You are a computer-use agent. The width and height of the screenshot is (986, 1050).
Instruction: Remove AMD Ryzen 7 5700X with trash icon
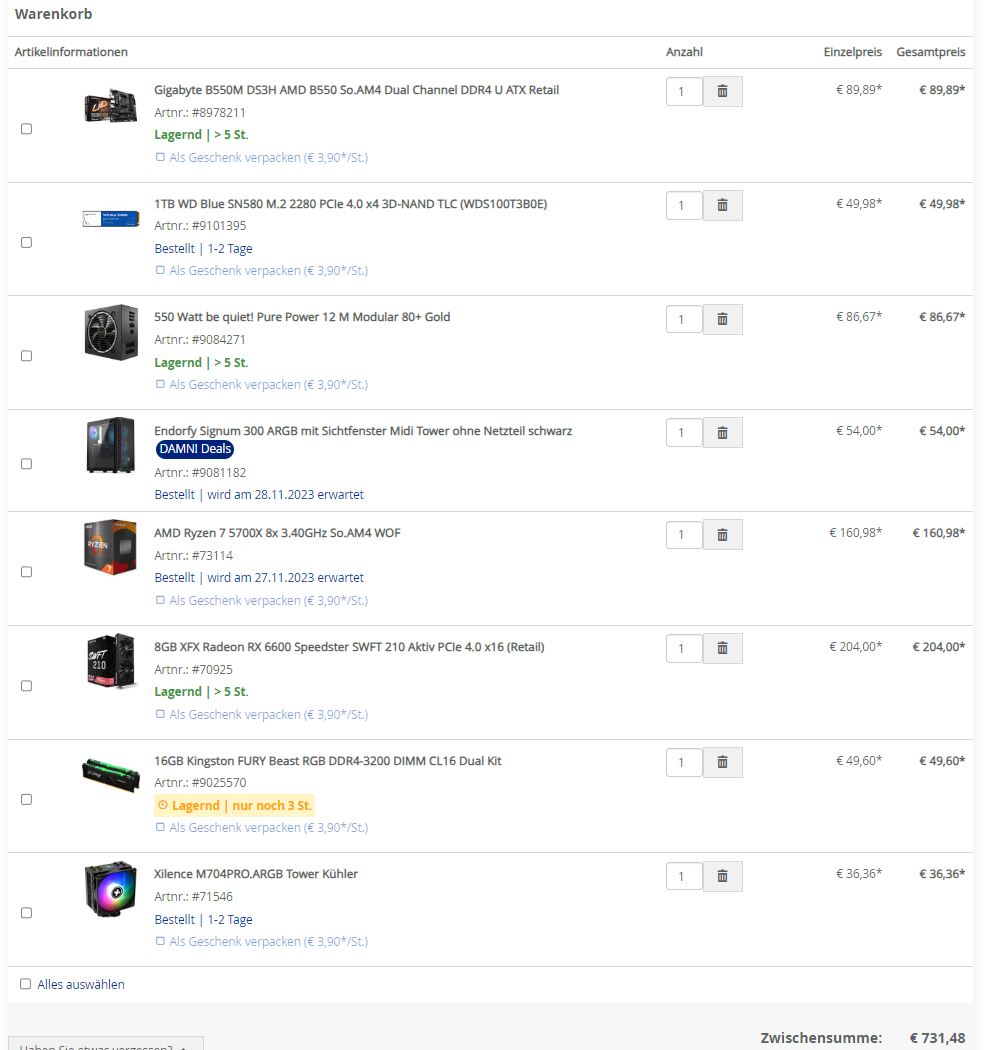[x=722, y=534]
